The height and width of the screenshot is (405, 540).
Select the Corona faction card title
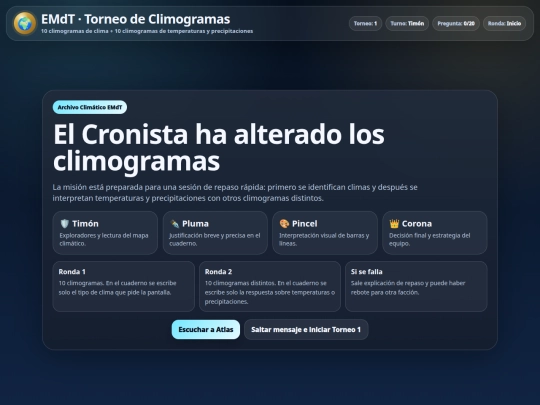coord(417,224)
